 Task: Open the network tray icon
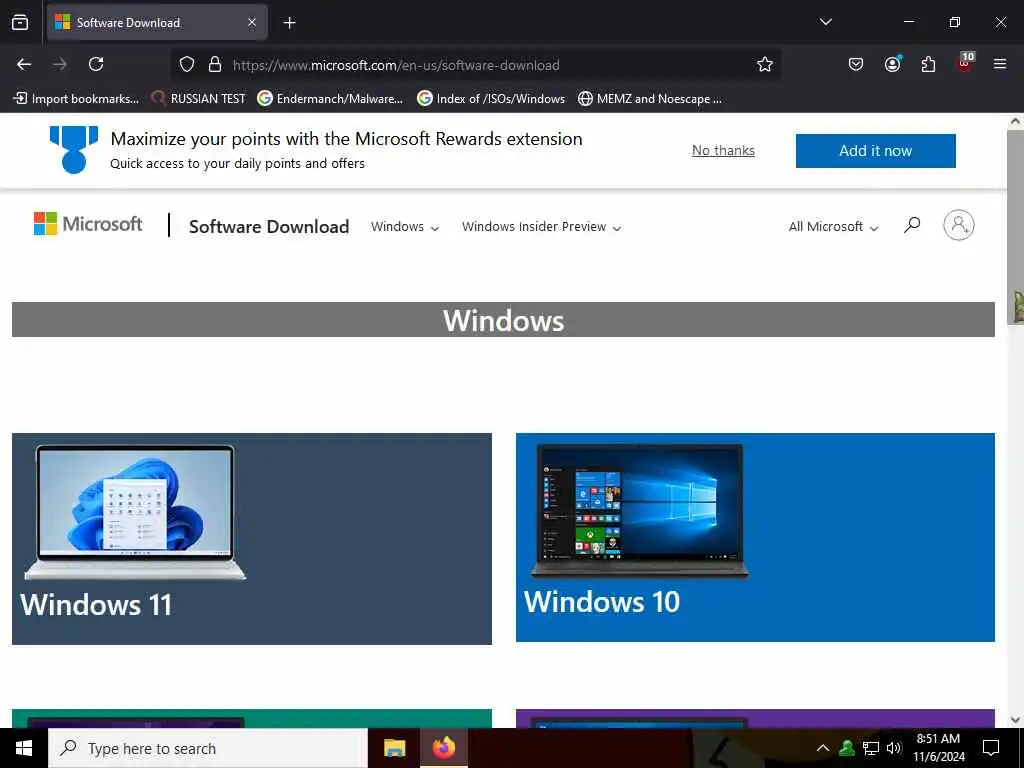coord(871,748)
